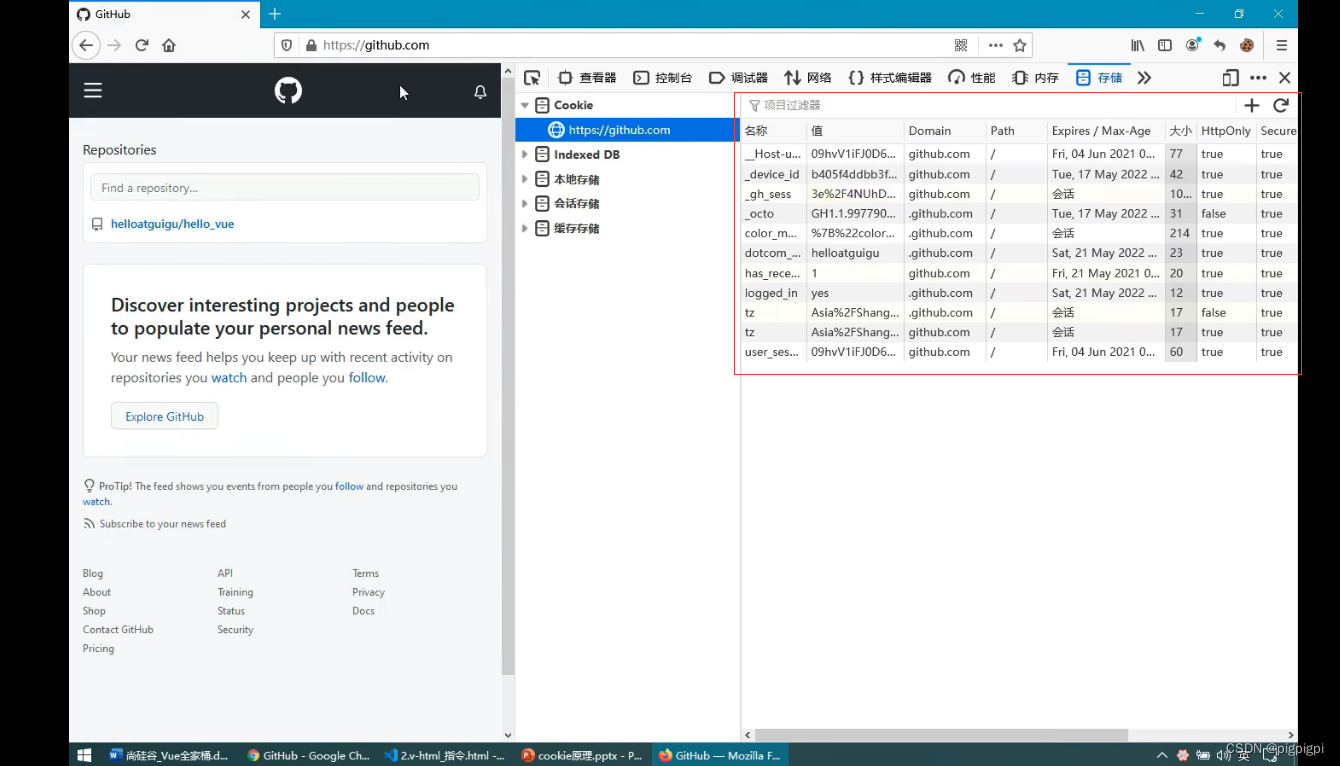This screenshot has height=766, width=1340.
Task: Select the _octo cookie row
Action: (1018, 213)
